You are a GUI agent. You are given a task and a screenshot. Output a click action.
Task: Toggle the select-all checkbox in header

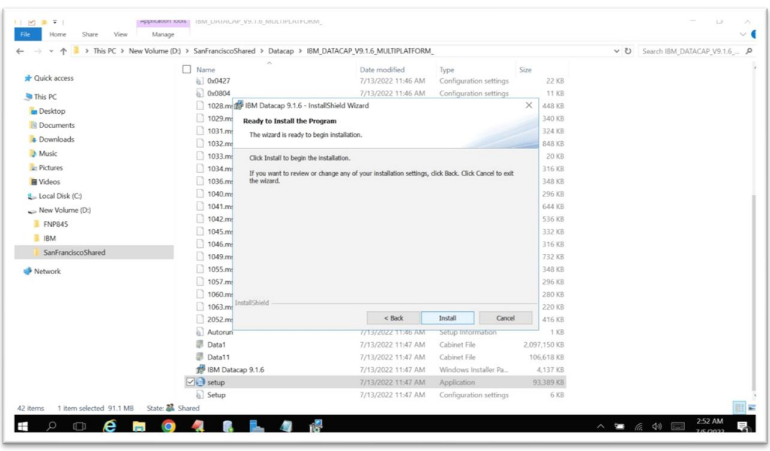(187, 69)
